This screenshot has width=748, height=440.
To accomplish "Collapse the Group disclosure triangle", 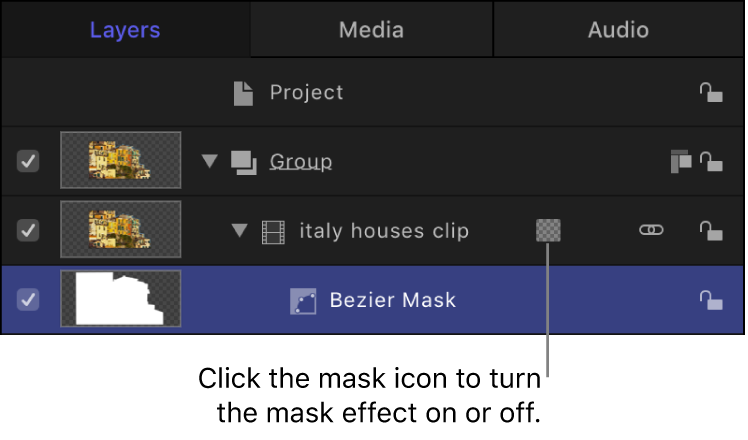I will click(209, 161).
